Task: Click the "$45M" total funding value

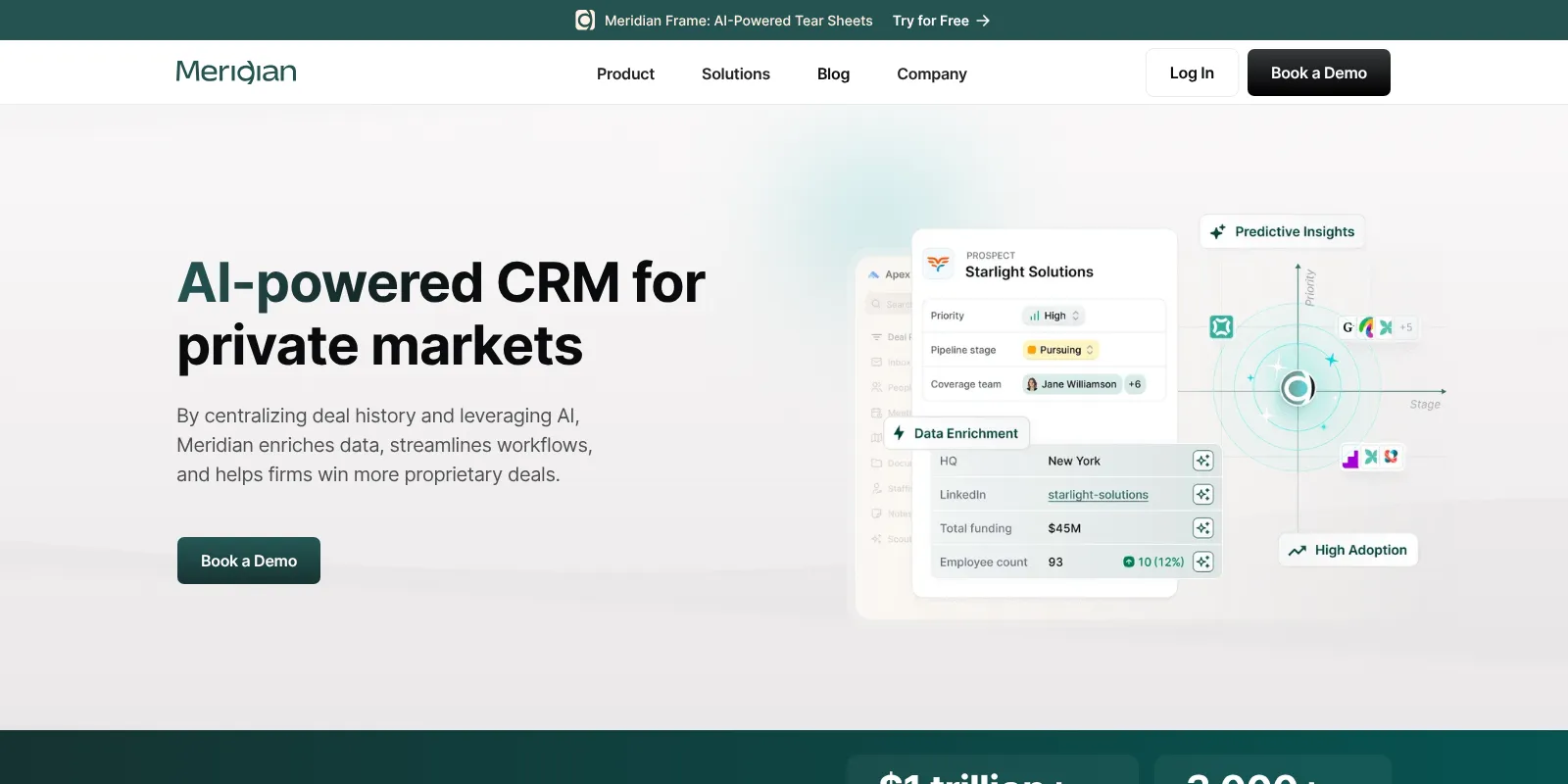Action: point(1064,528)
